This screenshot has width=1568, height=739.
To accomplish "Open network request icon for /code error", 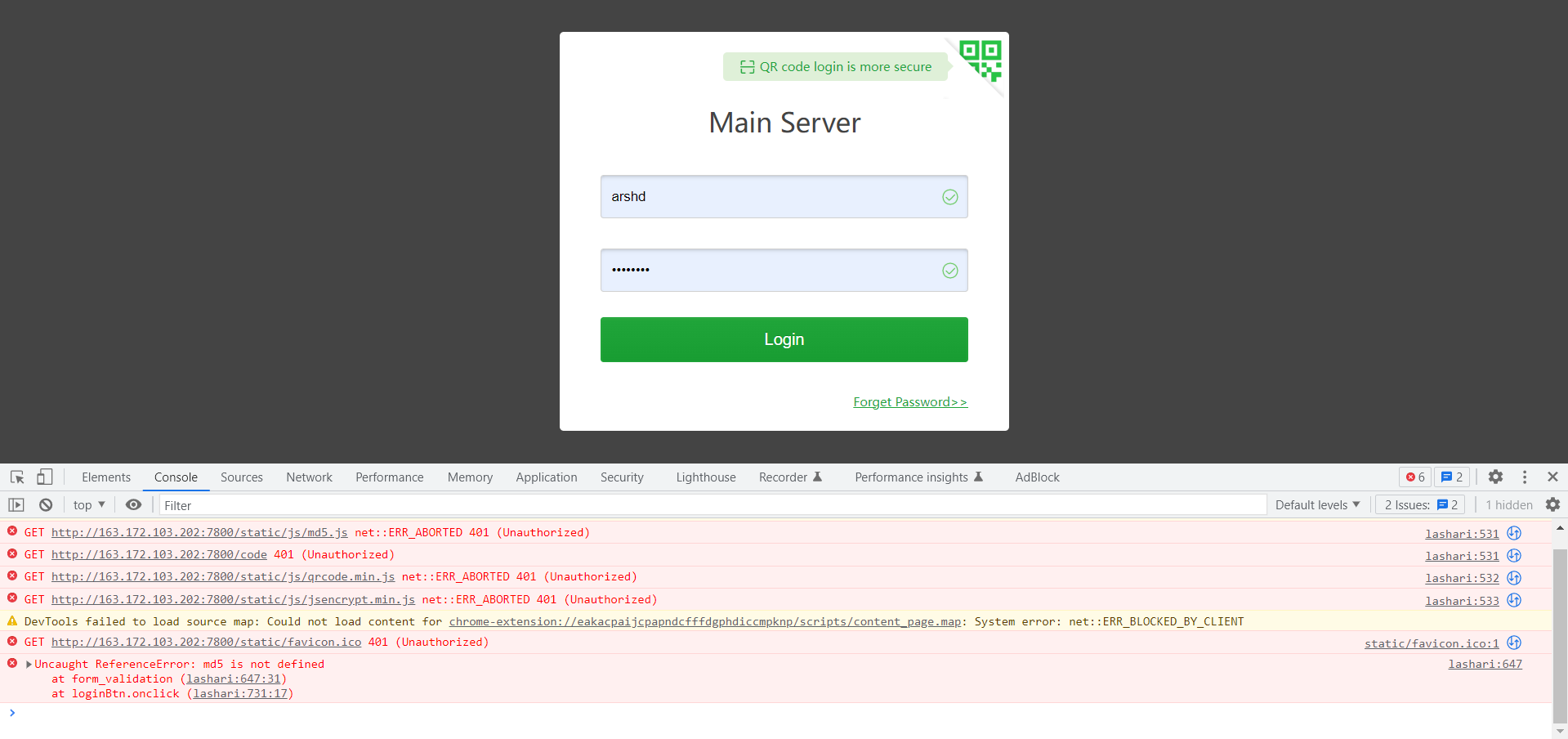I will point(1514,555).
